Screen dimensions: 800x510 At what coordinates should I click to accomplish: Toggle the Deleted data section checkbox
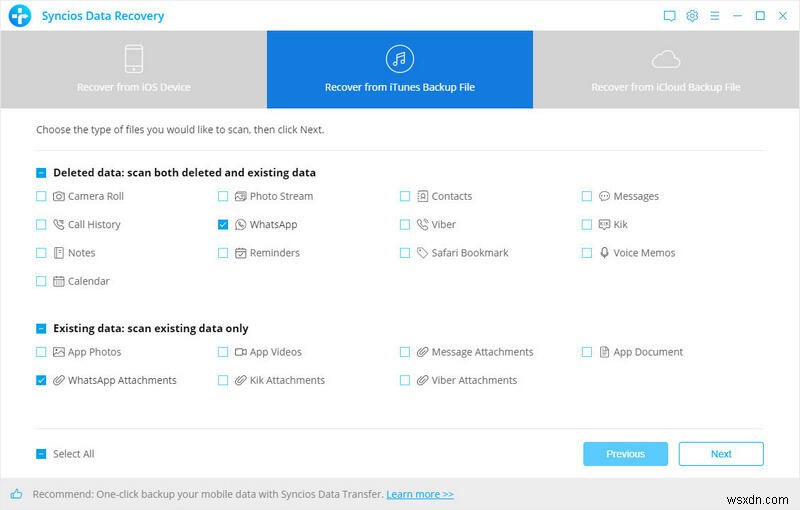pos(41,173)
